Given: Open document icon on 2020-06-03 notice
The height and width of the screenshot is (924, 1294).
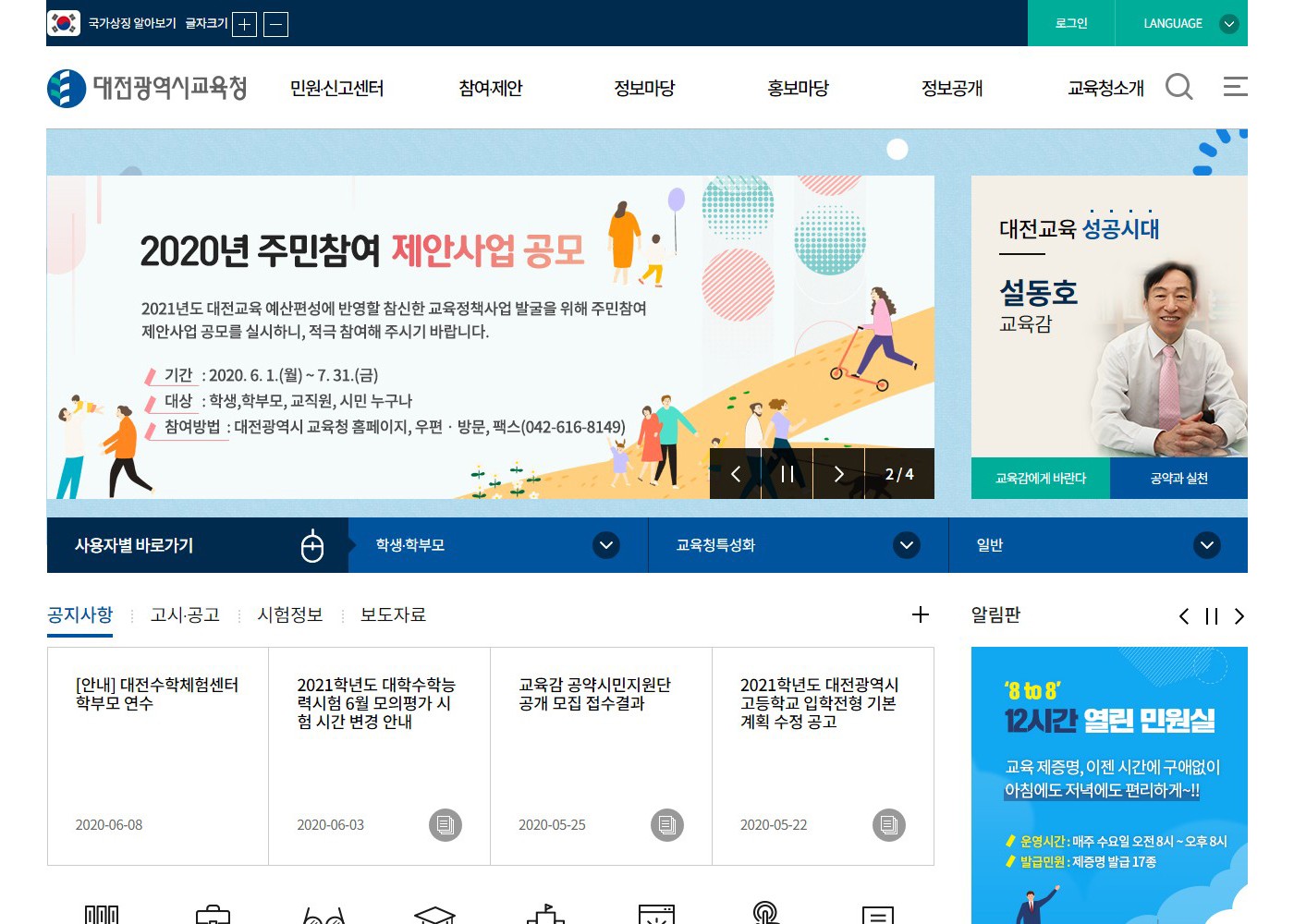Looking at the screenshot, I should coord(446,824).
